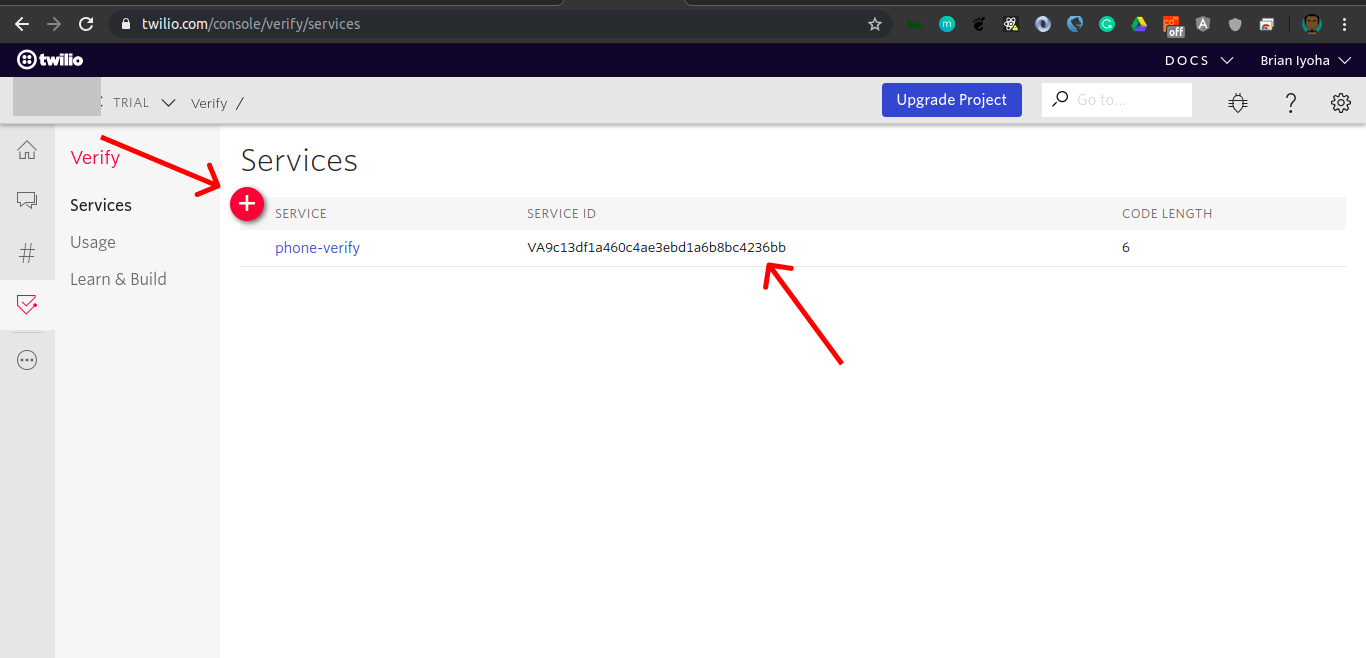1366x658 pixels.
Task: Expand the DOCS dropdown
Action: pos(1199,60)
